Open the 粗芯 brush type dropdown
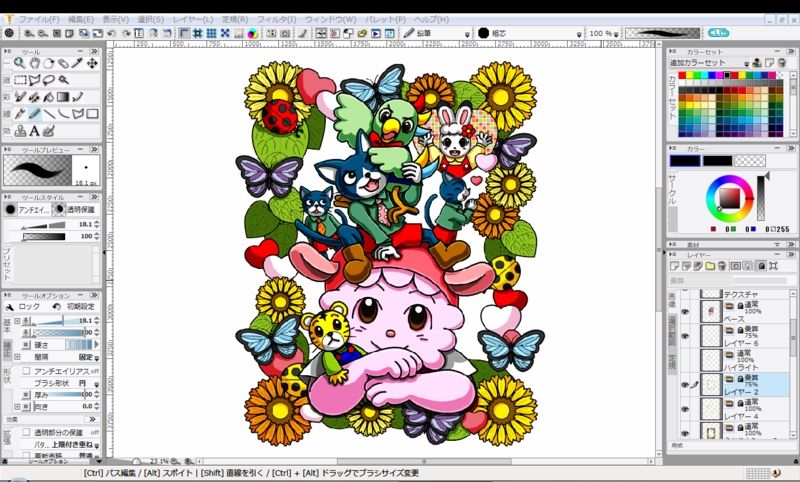 tap(579, 34)
